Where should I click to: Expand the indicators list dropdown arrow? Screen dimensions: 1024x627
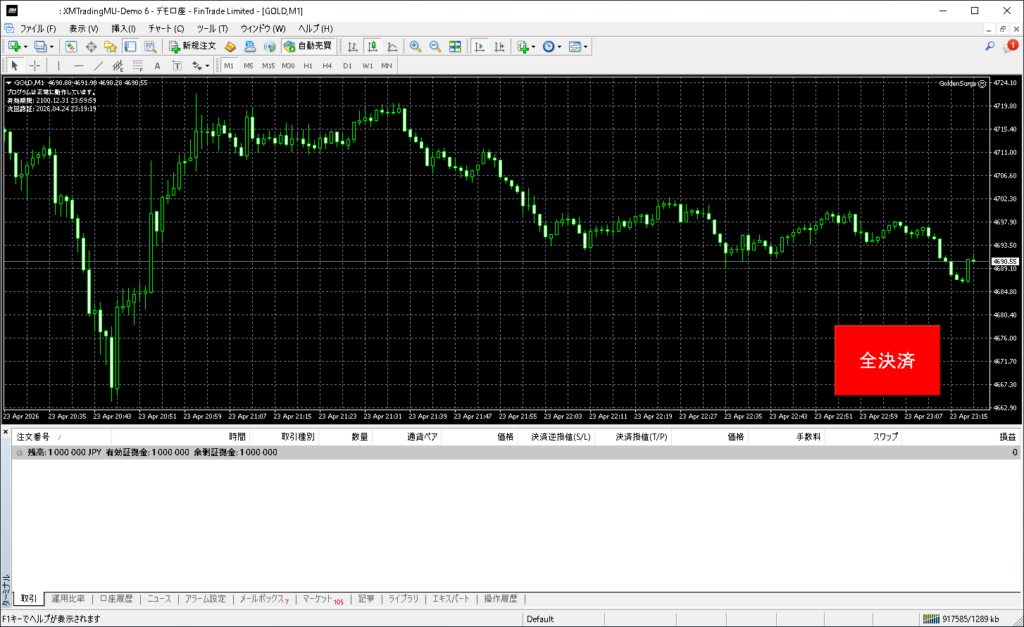pyautogui.click(x=534, y=47)
